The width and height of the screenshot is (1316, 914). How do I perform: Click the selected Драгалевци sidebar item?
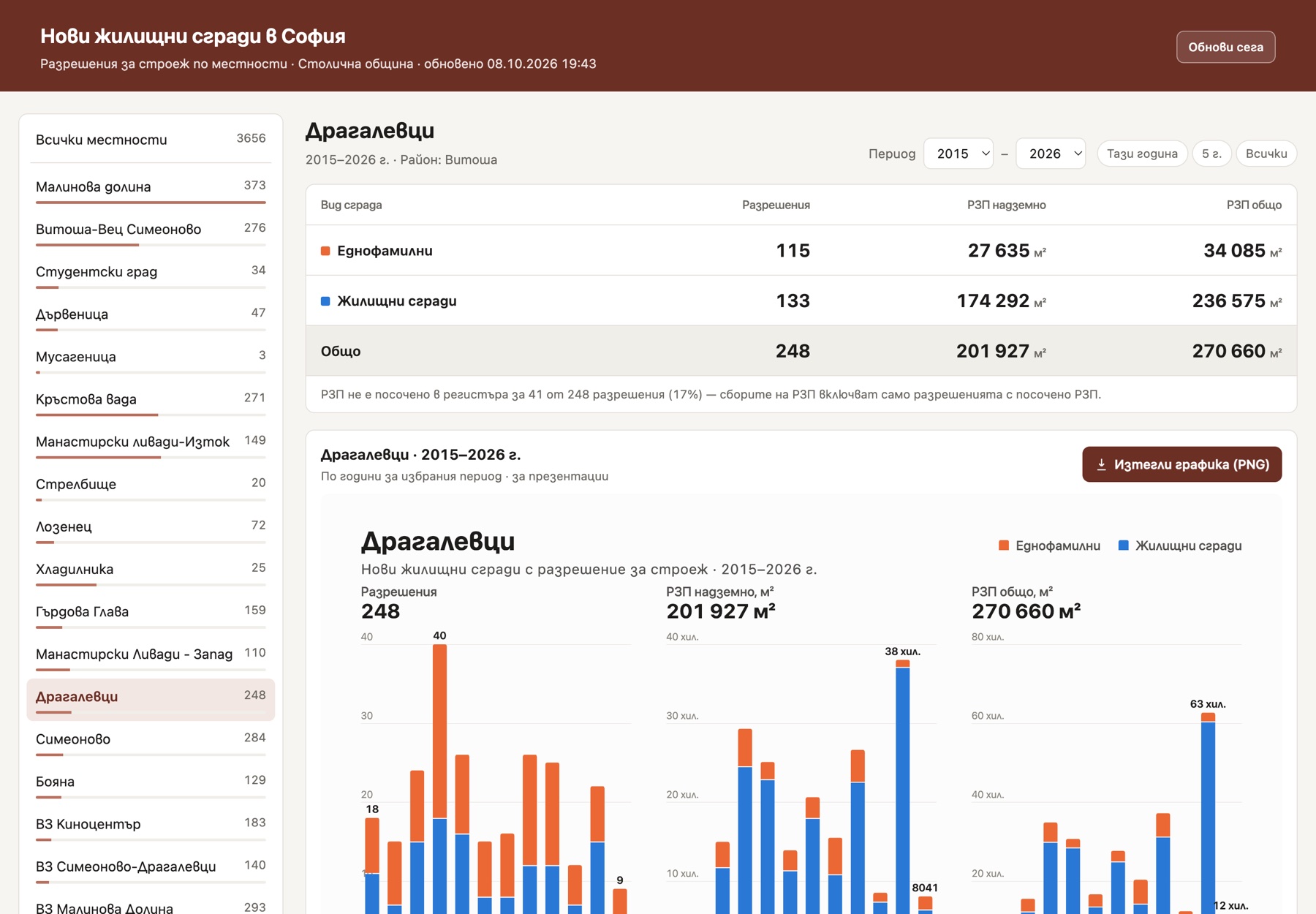151,699
